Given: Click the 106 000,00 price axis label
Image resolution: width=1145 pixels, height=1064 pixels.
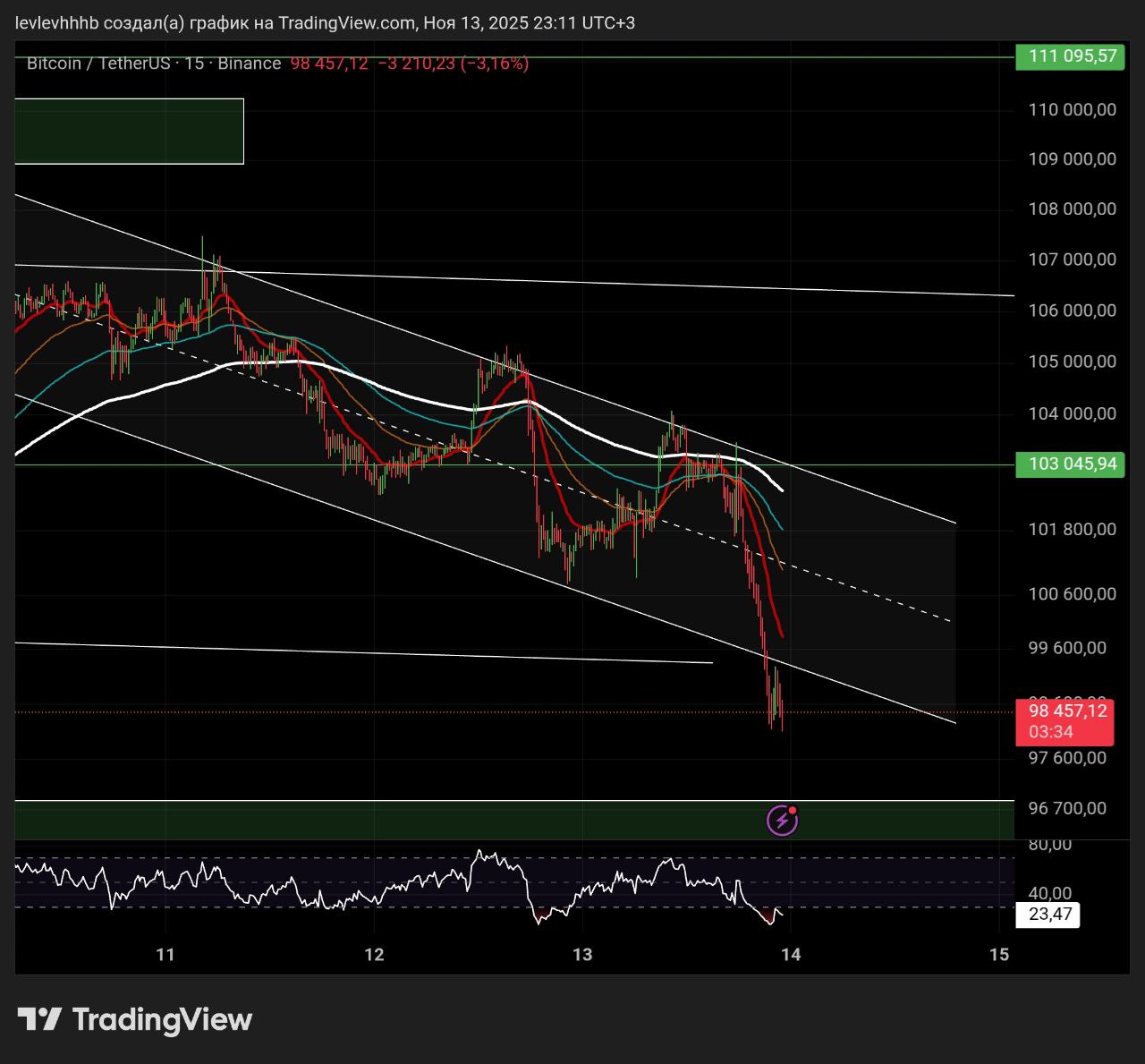Looking at the screenshot, I should [x=1072, y=311].
